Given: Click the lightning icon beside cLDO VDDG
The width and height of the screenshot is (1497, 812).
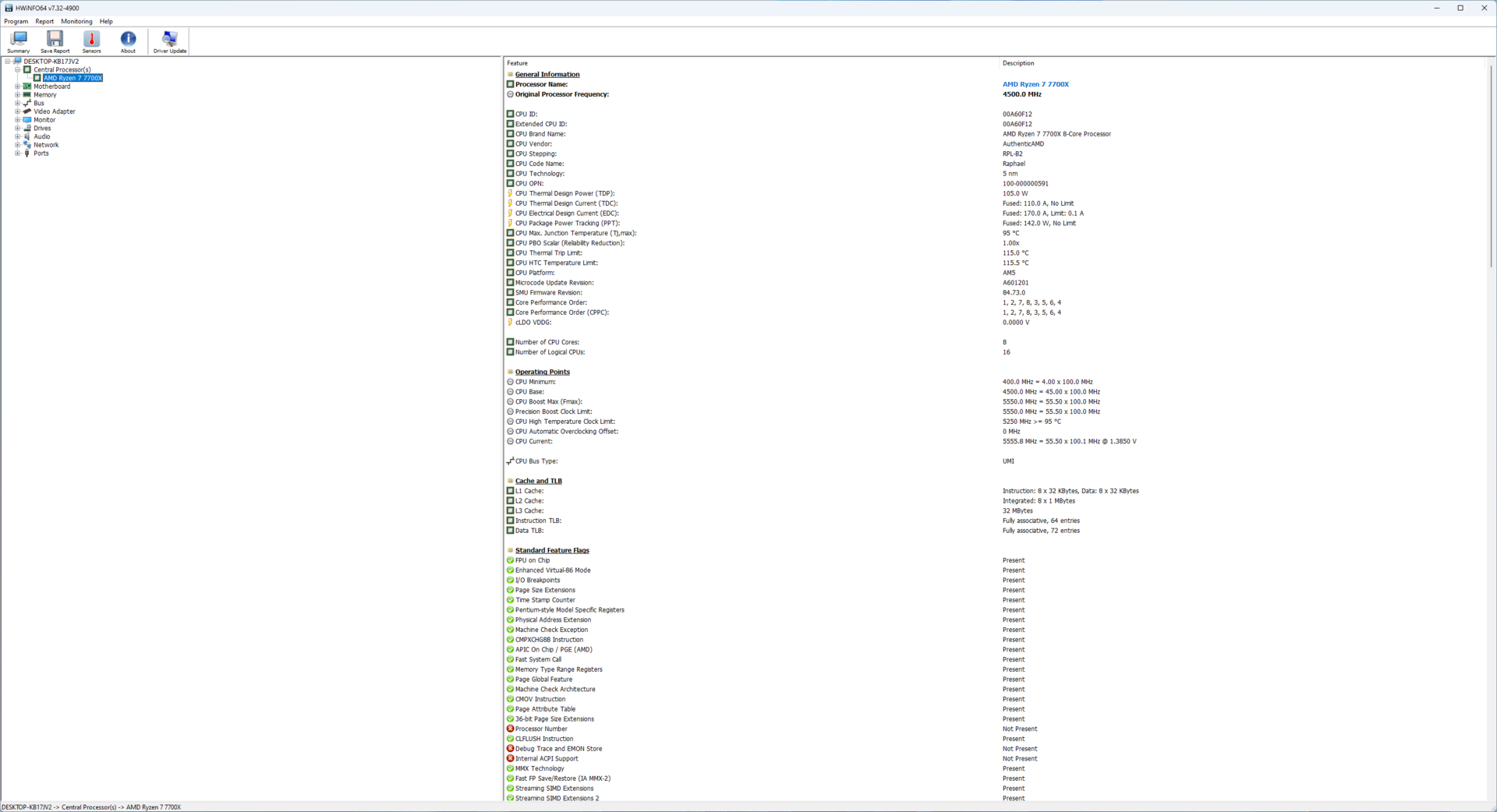Looking at the screenshot, I should [x=511, y=323].
